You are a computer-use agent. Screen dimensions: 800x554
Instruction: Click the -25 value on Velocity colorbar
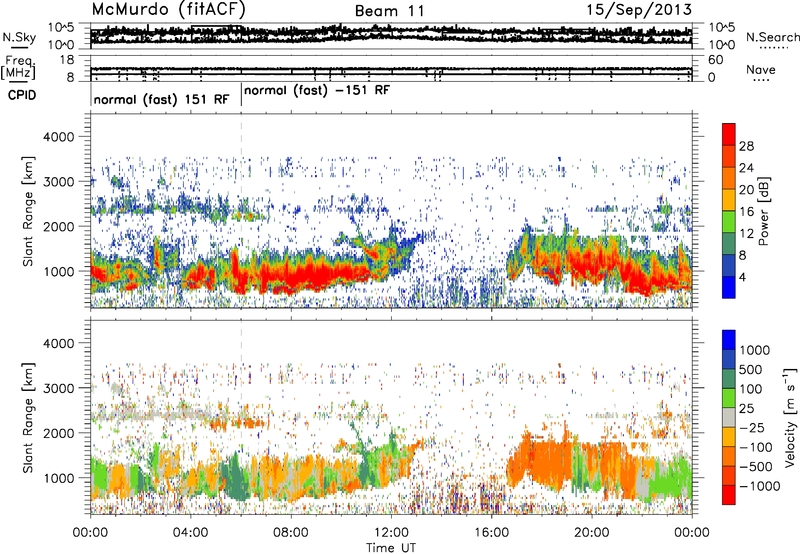[x=751, y=427]
